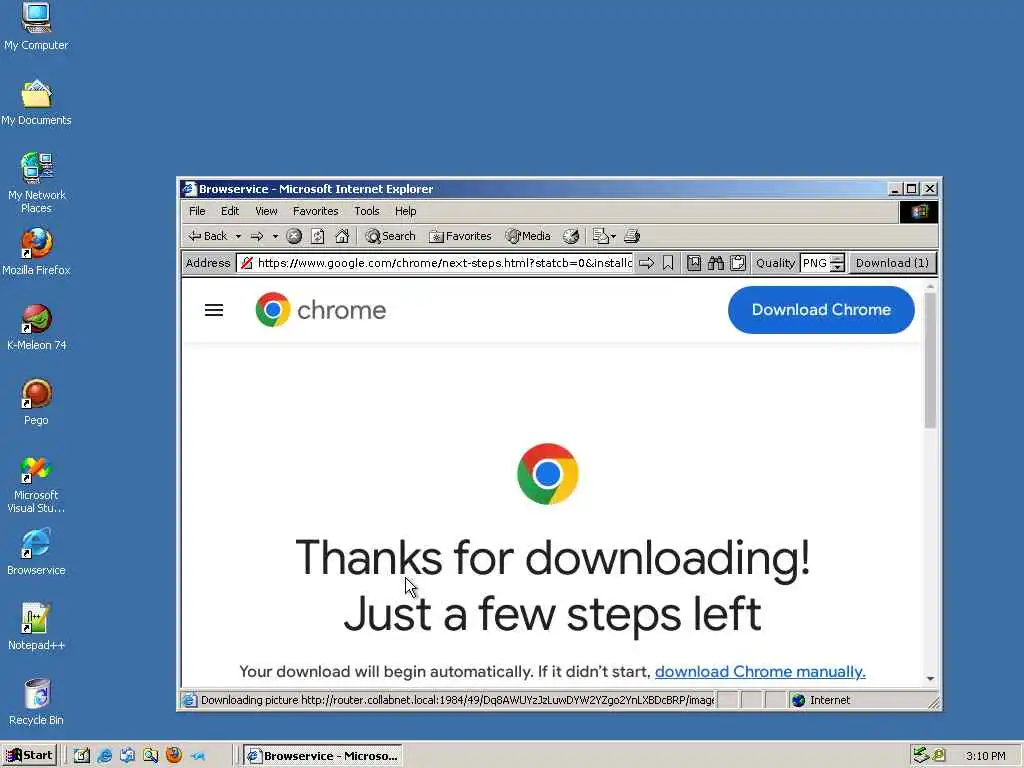Select the My Computer desktop icon
Screen dimensions: 1024x768
click(x=36, y=27)
